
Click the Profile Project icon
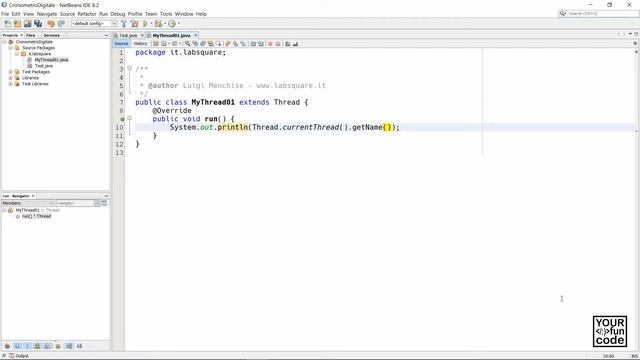pyautogui.click(x=172, y=24)
